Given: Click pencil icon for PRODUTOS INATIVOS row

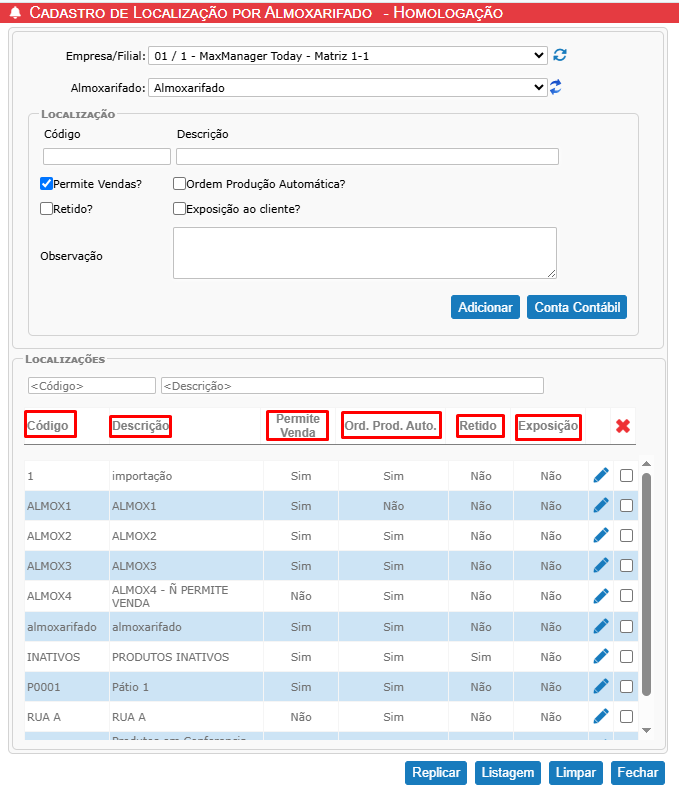Looking at the screenshot, I should point(601,656).
